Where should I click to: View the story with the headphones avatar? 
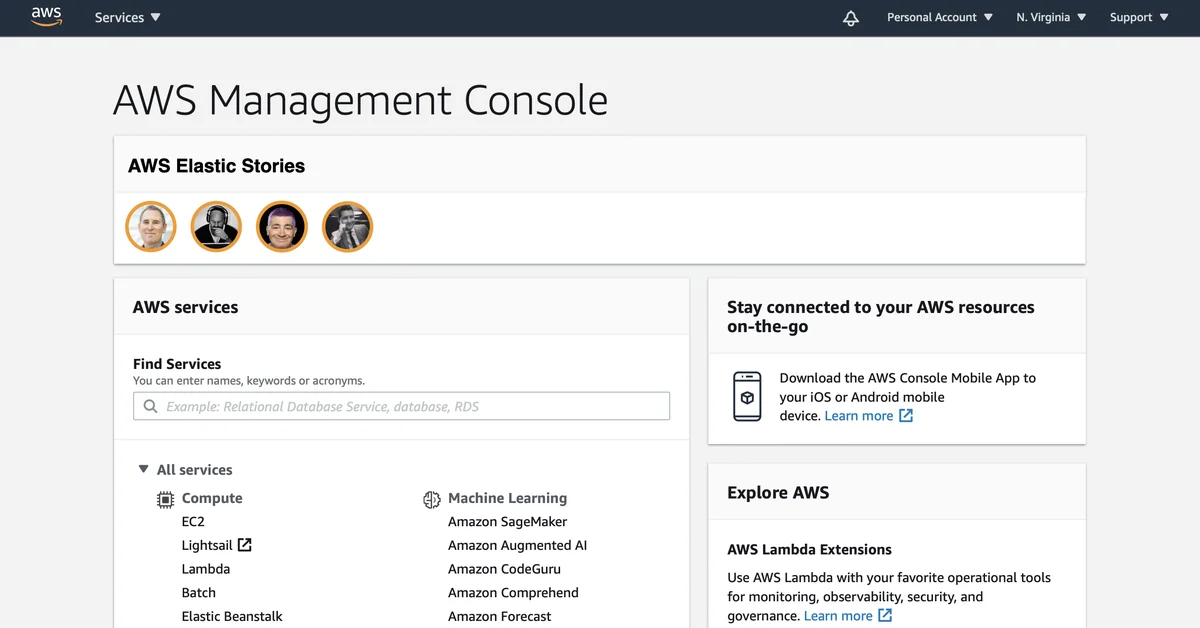click(216, 227)
